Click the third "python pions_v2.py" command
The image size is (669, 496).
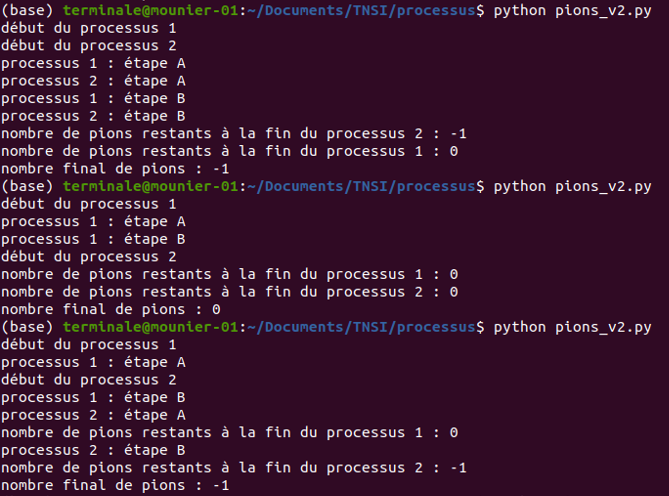click(x=572, y=328)
